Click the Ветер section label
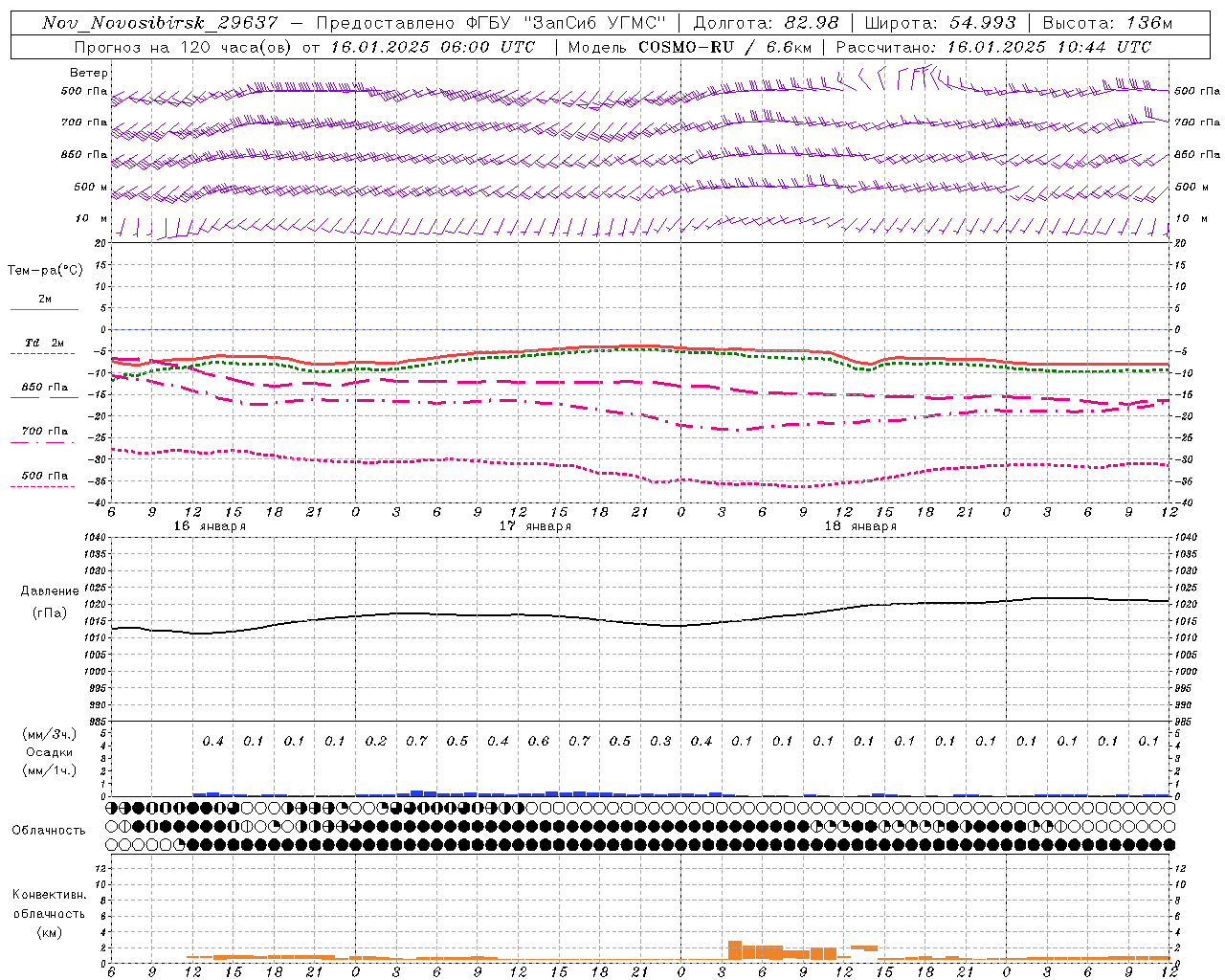 pyautogui.click(x=89, y=73)
